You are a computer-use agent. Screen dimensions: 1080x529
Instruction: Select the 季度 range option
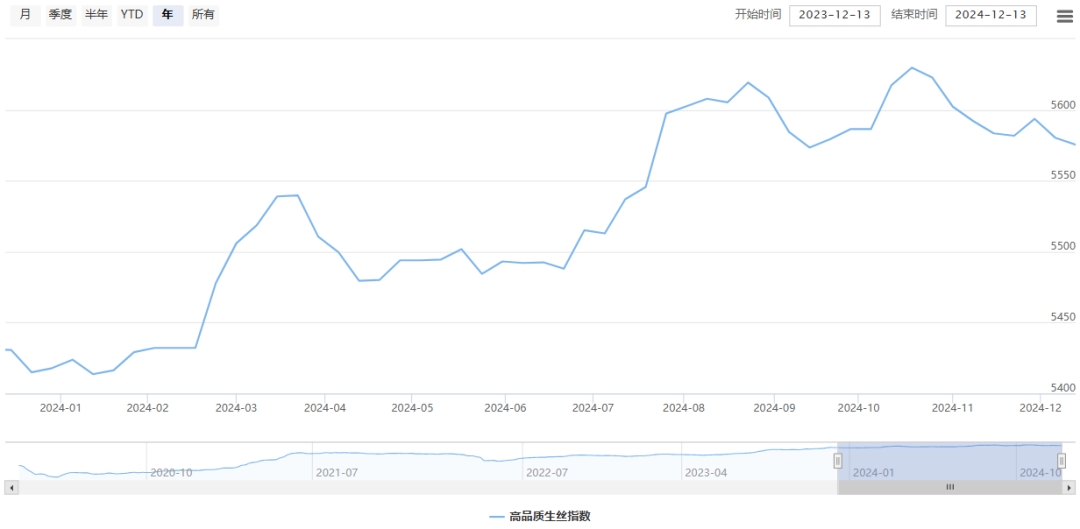[x=60, y=15]
